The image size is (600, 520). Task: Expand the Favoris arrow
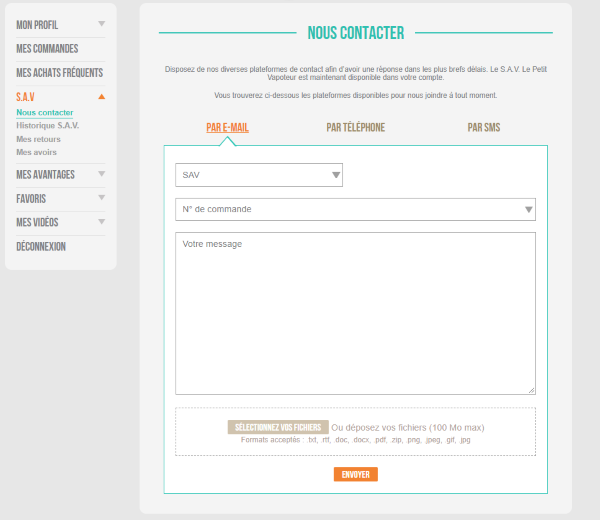coord(101,197)
